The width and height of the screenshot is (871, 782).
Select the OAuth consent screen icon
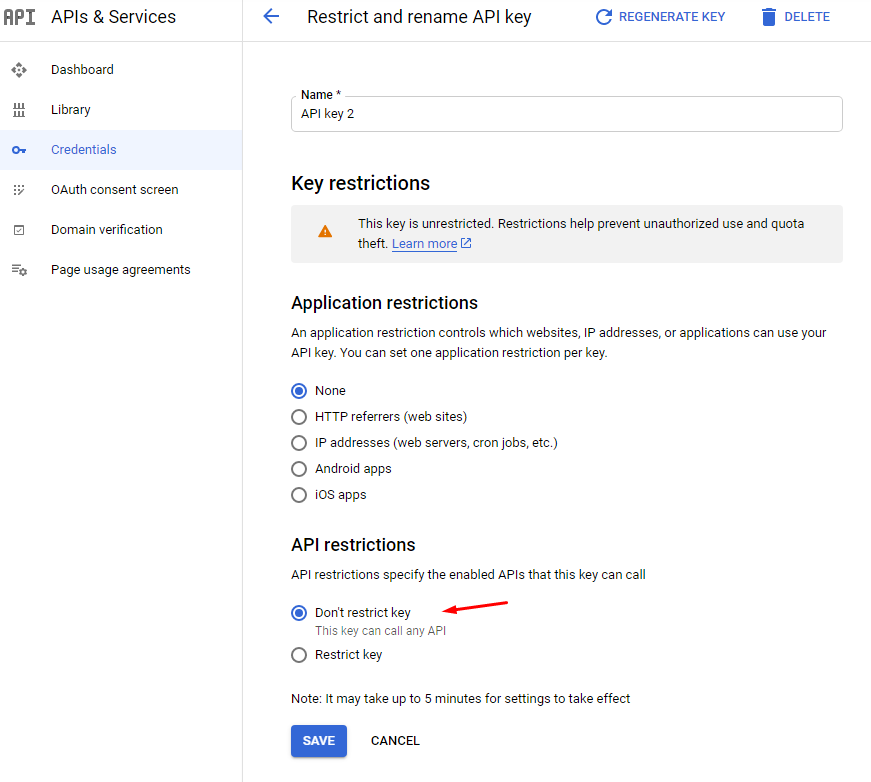pos(20,189)
